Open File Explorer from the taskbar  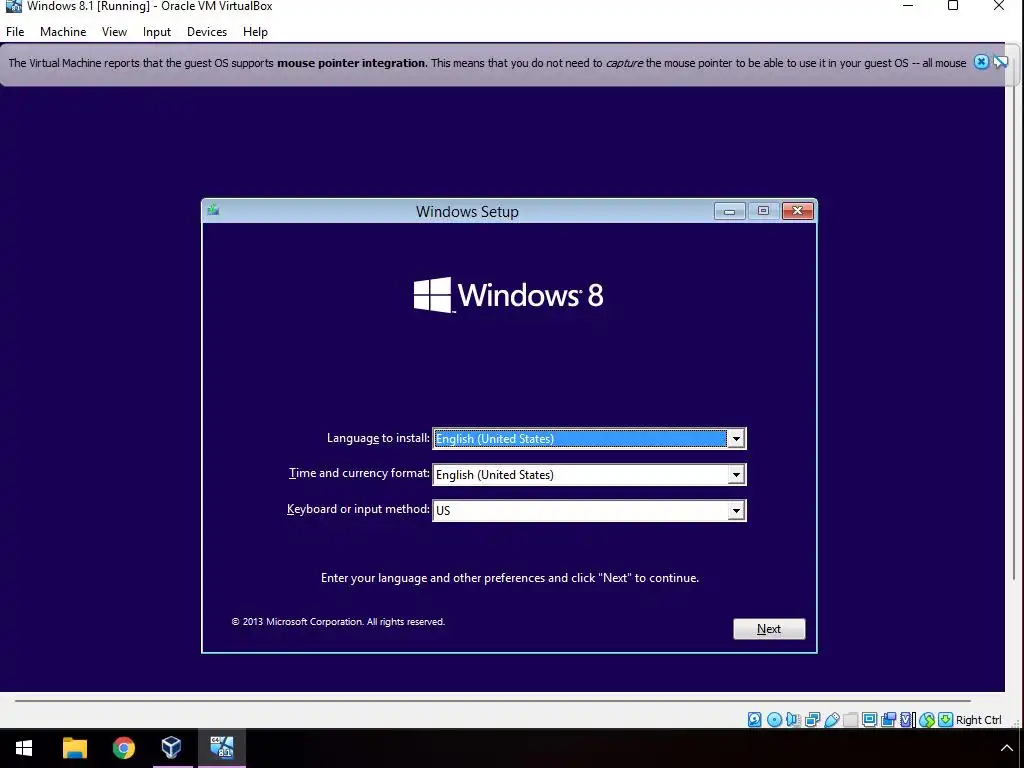(74, 748)
